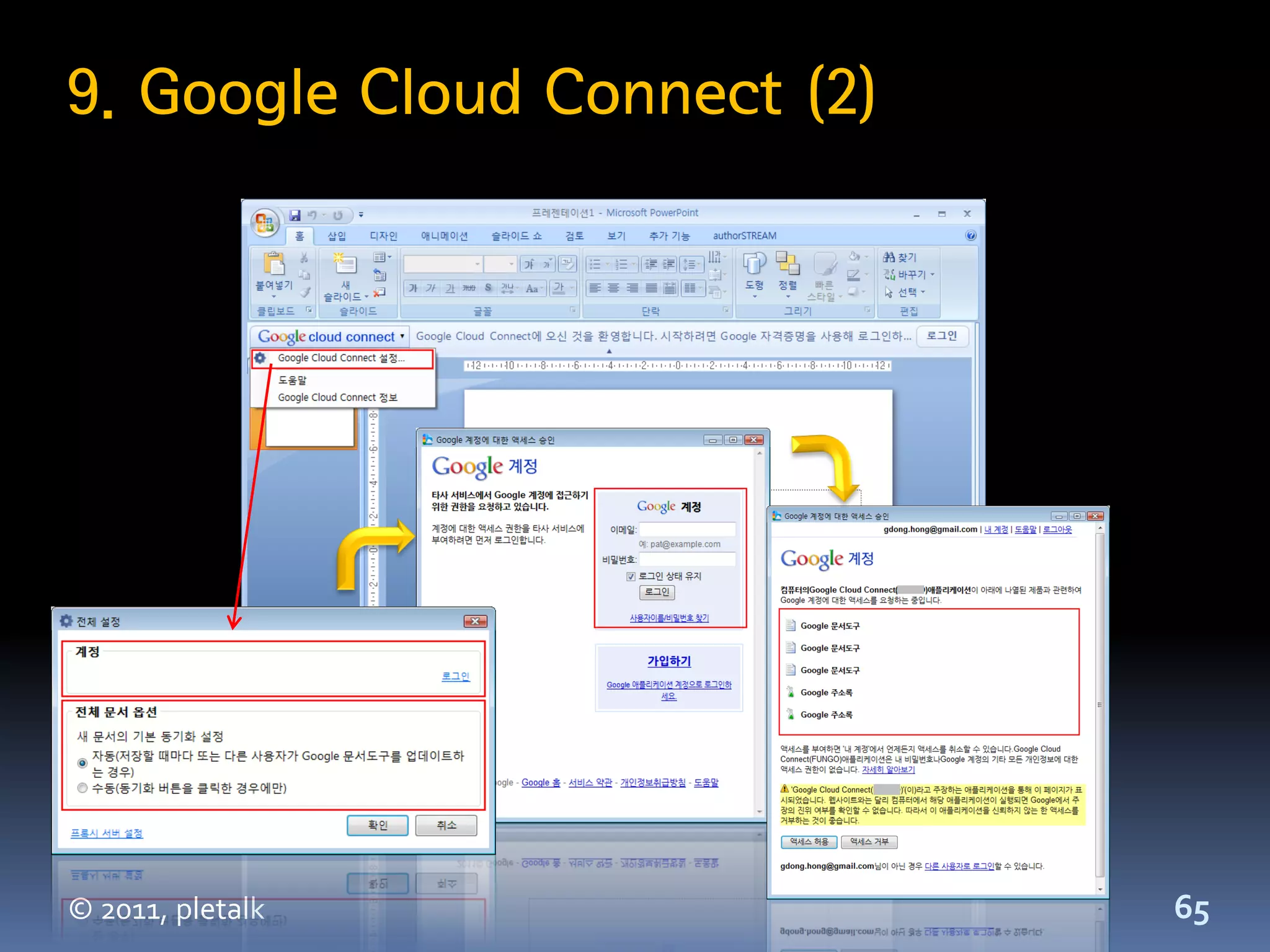This screenshot has height=952, width=1270.
Task: Click the Align text left icon
Action: [595, 288]
